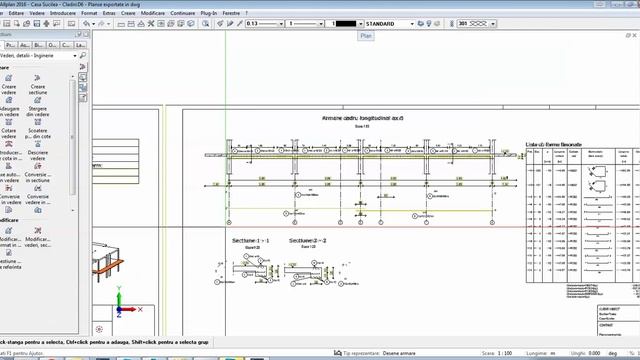The width and height of the screenshot is (640, 360).
Task: Select the Stergere din vedere tool
Action: click(x=38, y=107)
